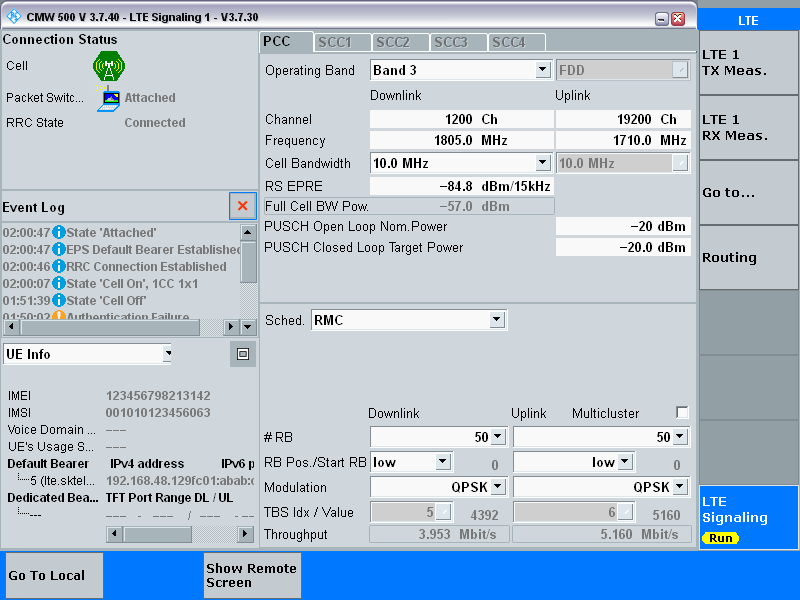Open the Downlink Modulation dropdown
The width and height of the screenshot is (800, 600).
click(498, 487)
